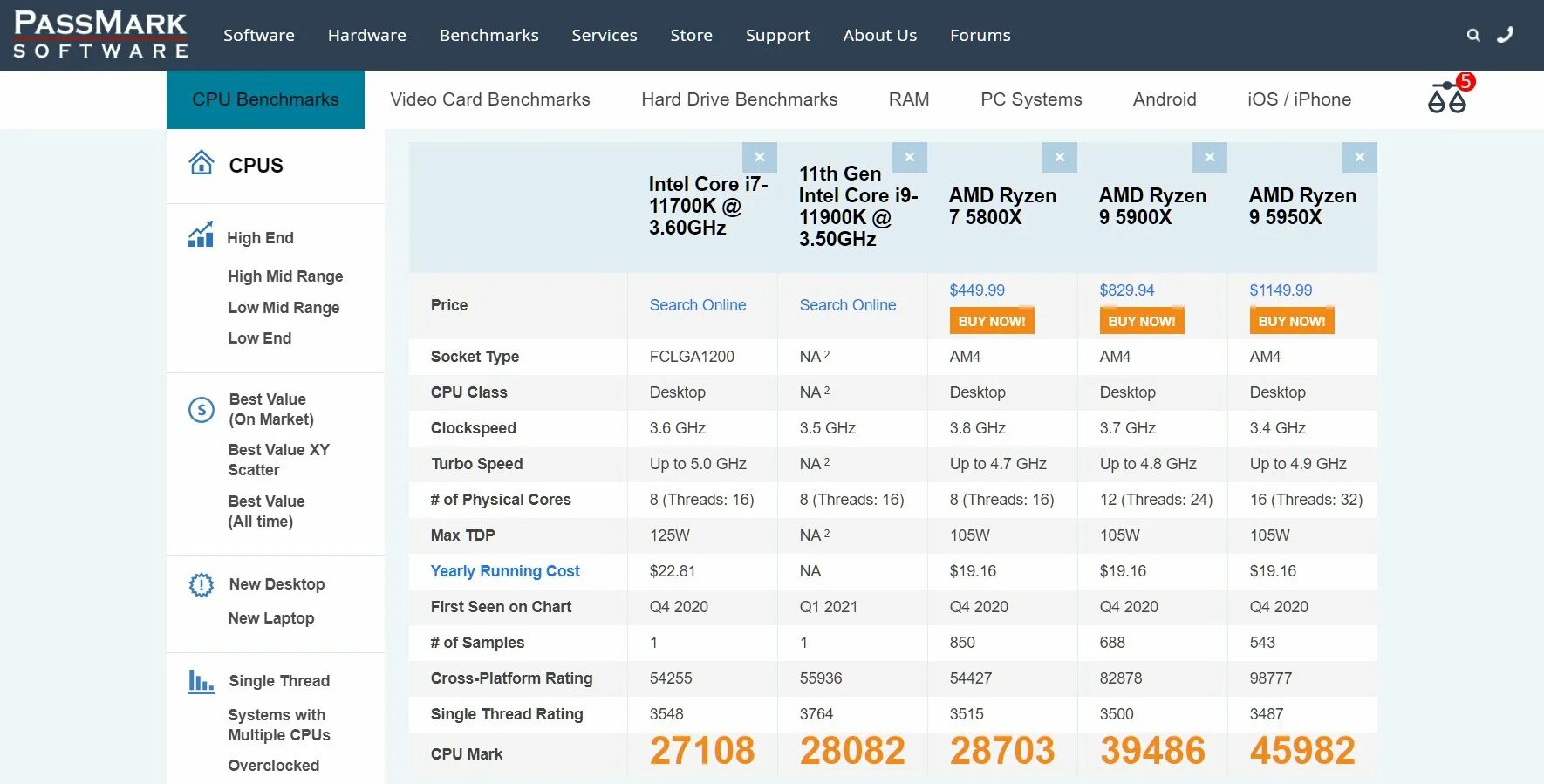Open Overclocked list
The height and width of the screenshot is (784, 1544).
tap(273, 766)
